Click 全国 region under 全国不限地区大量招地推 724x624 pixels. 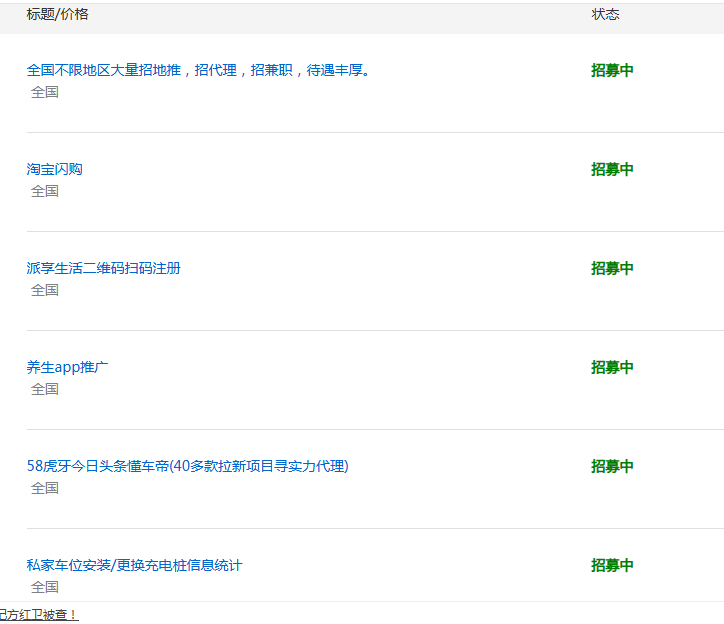coord(45,92)
